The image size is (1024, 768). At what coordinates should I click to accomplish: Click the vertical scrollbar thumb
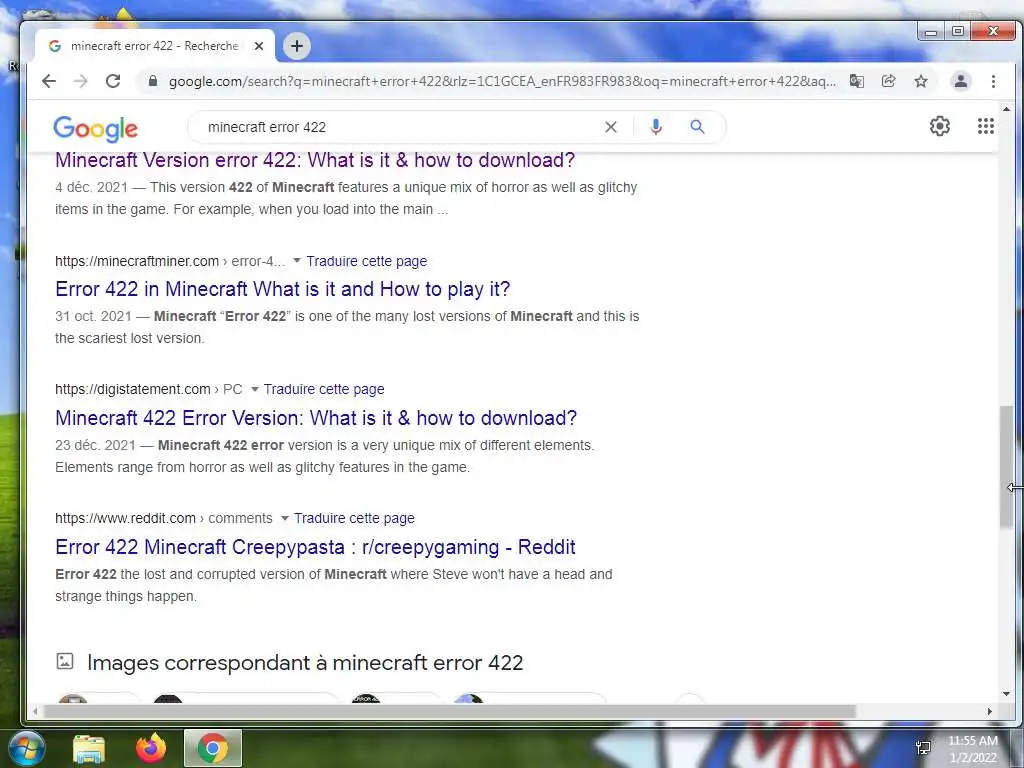[1006, 466]
